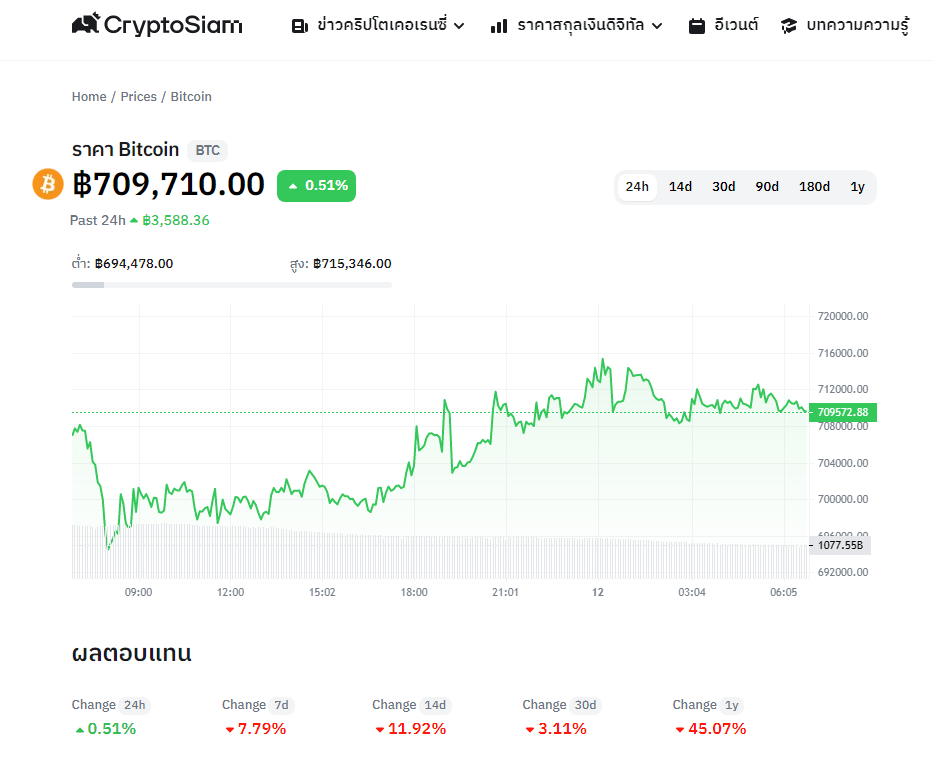The image size is (932, 776).
Task: Click the 7d change value 7.79%
Action: pyautogui.click(x=262, y=729)
